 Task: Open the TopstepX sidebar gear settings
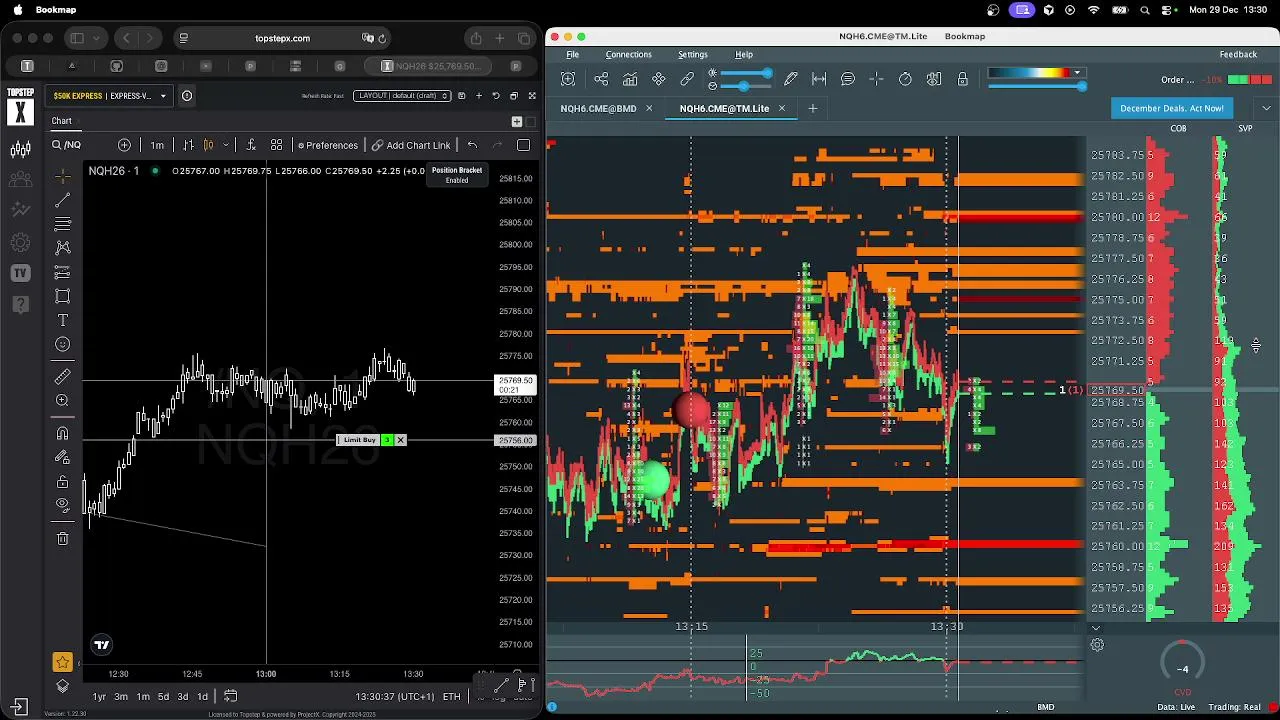[20, 242]
